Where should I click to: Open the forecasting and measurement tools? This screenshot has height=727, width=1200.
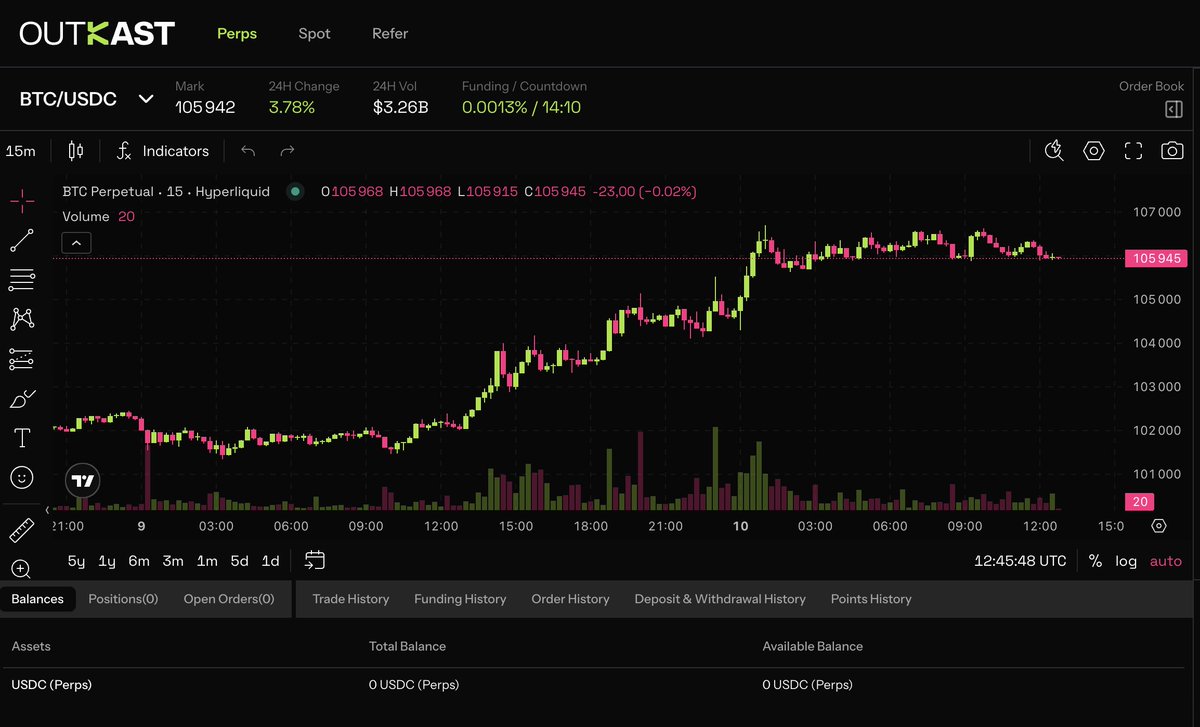[x=22, y=358]
